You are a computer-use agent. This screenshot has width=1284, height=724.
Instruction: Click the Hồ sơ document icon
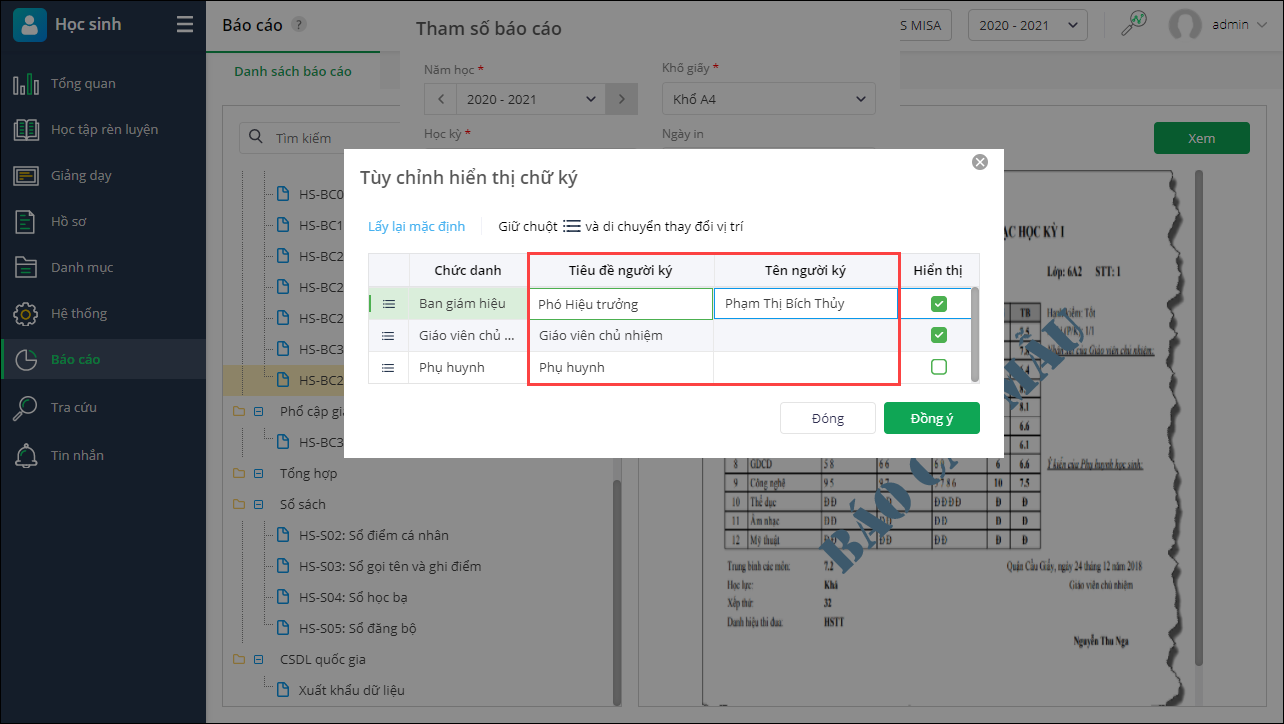pos(26,221)
